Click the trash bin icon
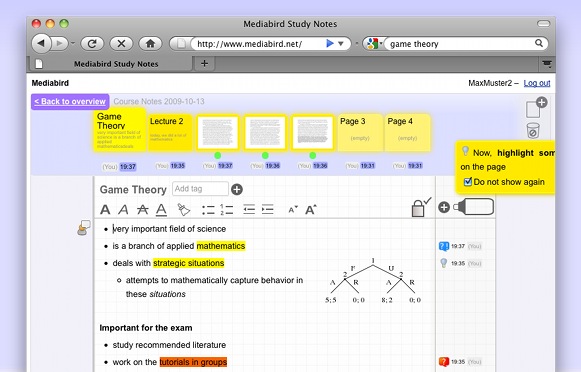Image resolution: width=581 pixels, height=372 pixels. [x=533, y=131]
